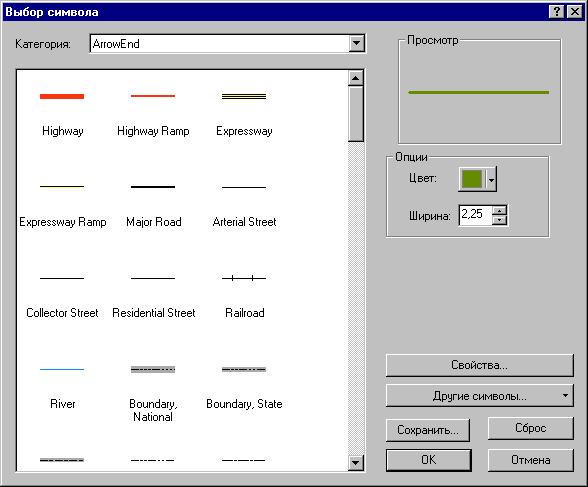Image resolution: width=588 pixels, height=487 pixels.
Task: Select the Highway line symbol
Action: (x=62, y=112)
